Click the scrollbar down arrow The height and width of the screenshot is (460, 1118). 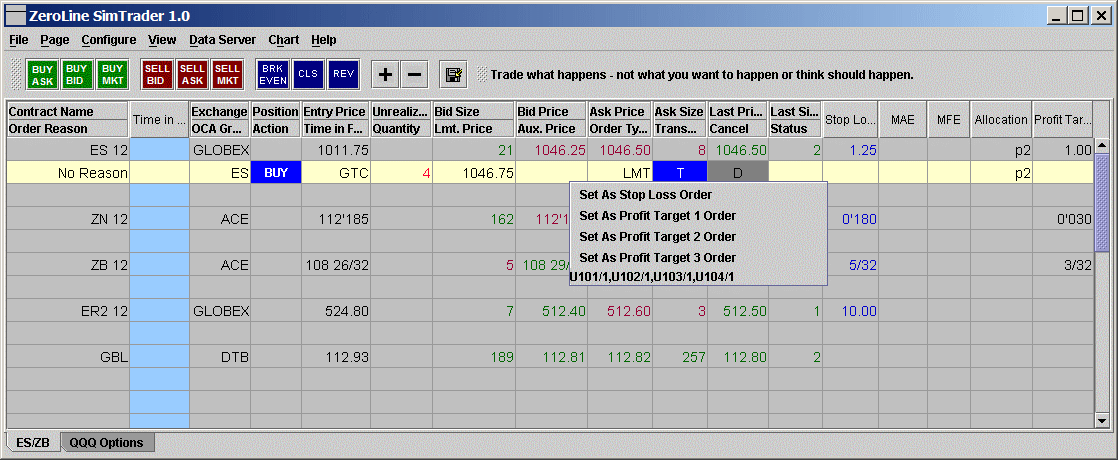click(1102, 421)
